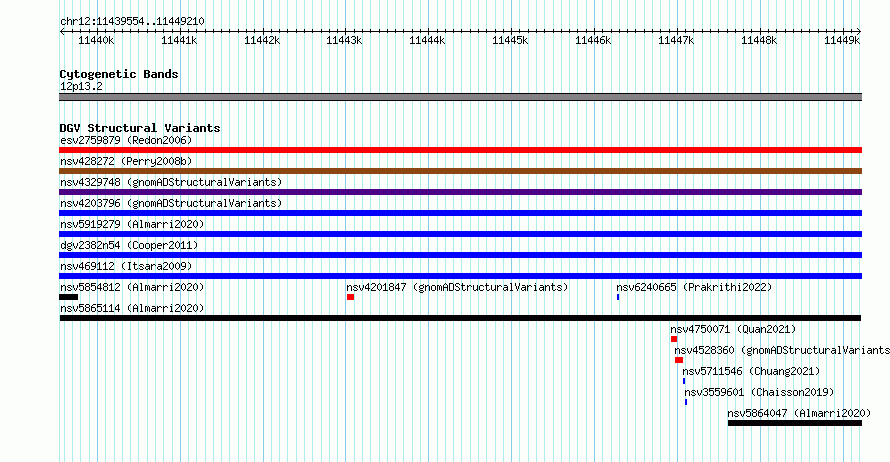Click the blue nsv4203796 variant bar

[460, 213]
